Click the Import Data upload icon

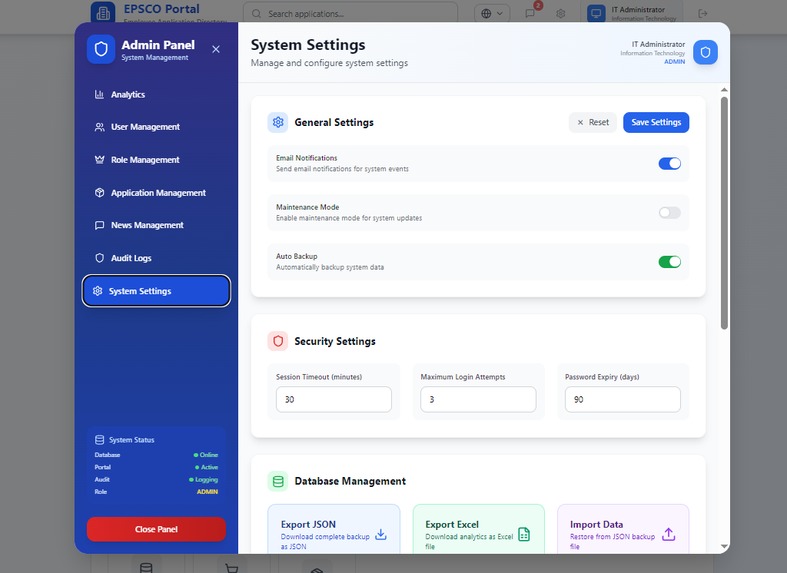[x=669, y=534]
